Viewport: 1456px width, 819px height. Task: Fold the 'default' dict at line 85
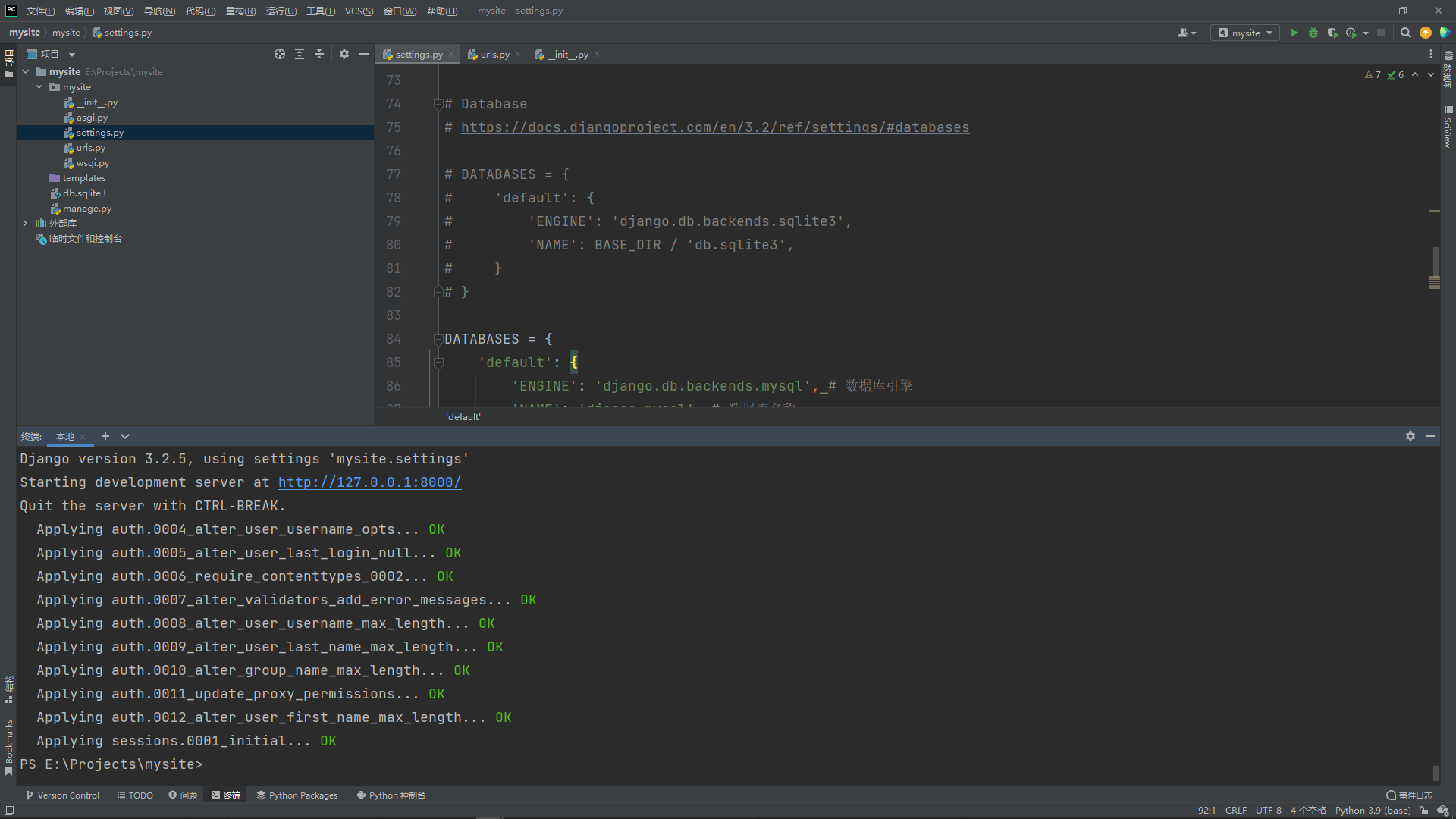pos(438,362)
